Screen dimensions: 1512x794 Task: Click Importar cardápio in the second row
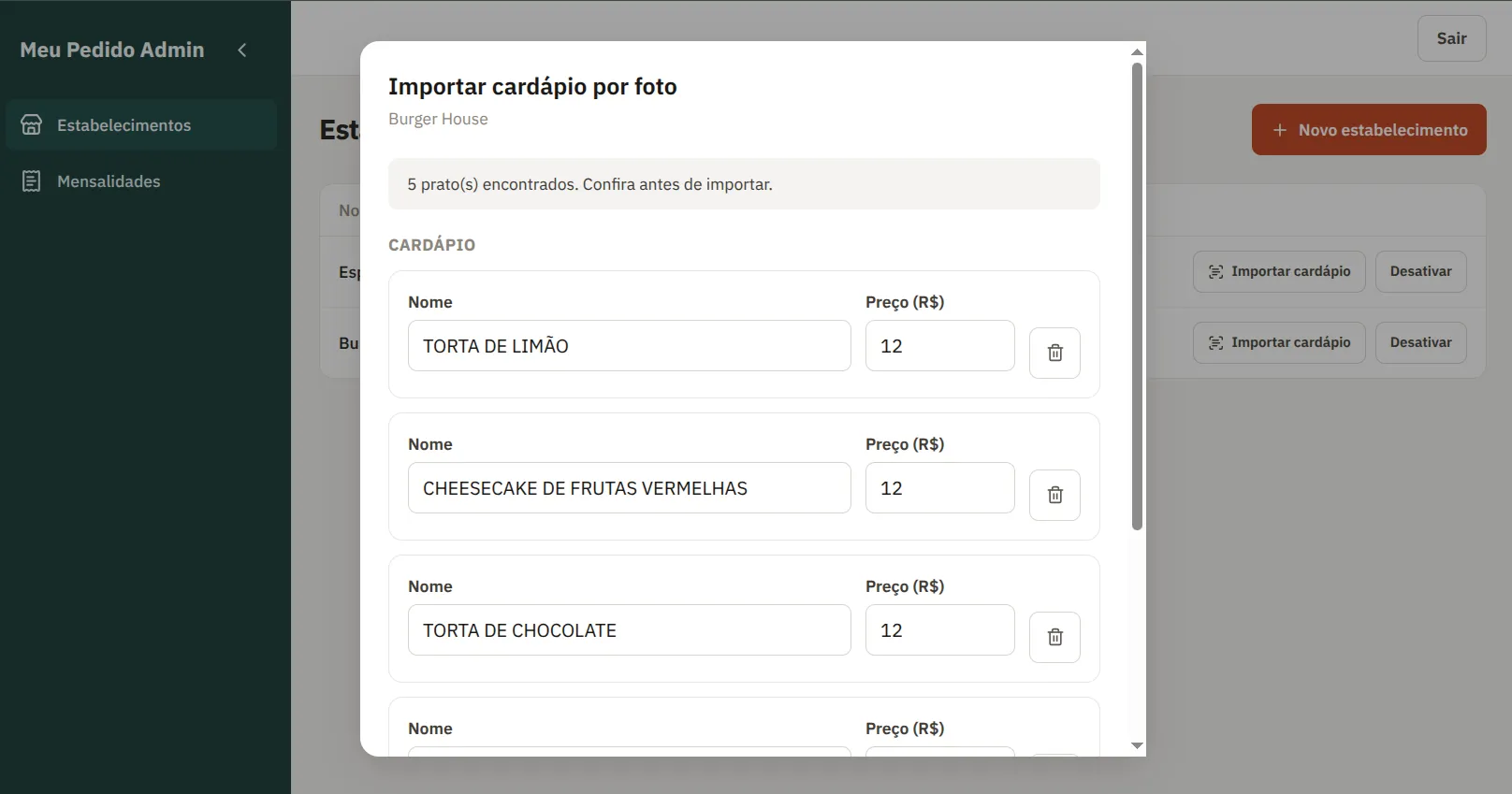(x=1279, y=342)
